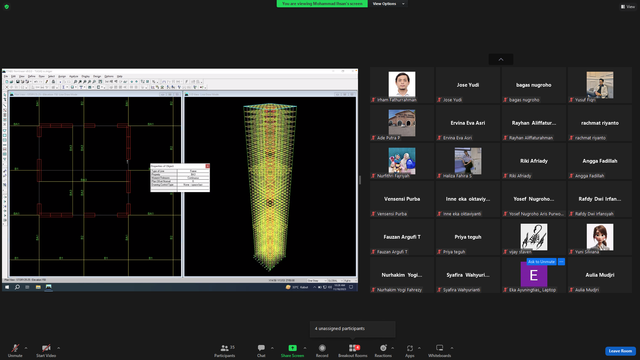Select the Nurfithri Fajriyah video tile
640x360 pixels.
[x=402, y=161]
